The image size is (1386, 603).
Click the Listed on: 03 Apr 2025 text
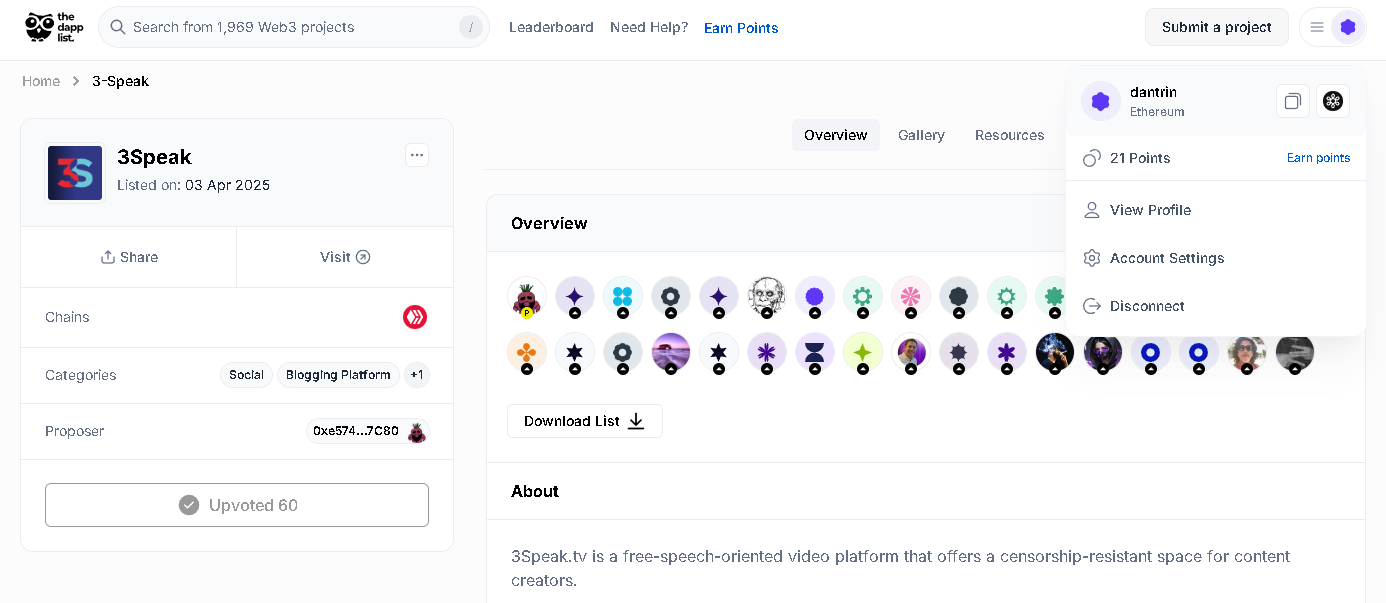click(x=193, y=185)
